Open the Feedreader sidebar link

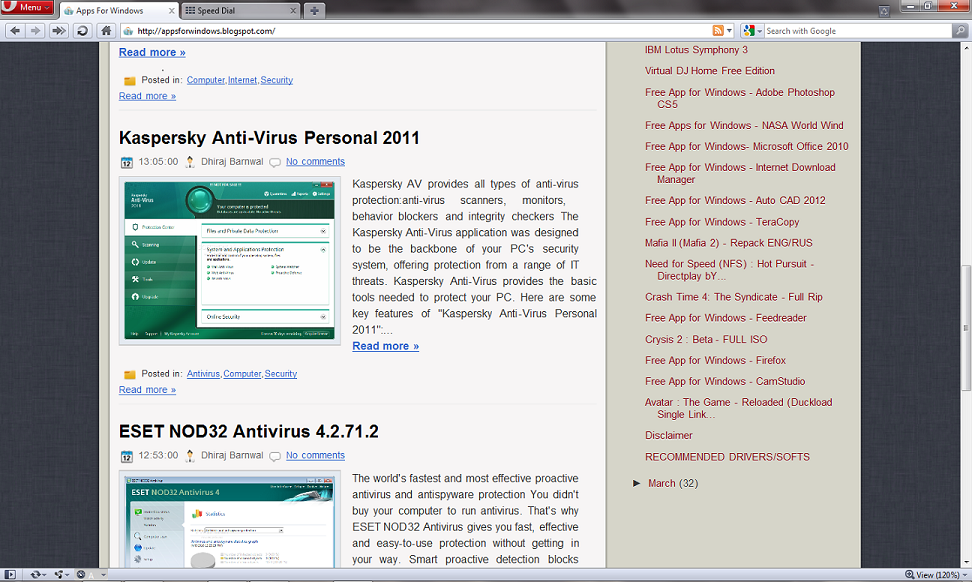[x=726, y=318]
